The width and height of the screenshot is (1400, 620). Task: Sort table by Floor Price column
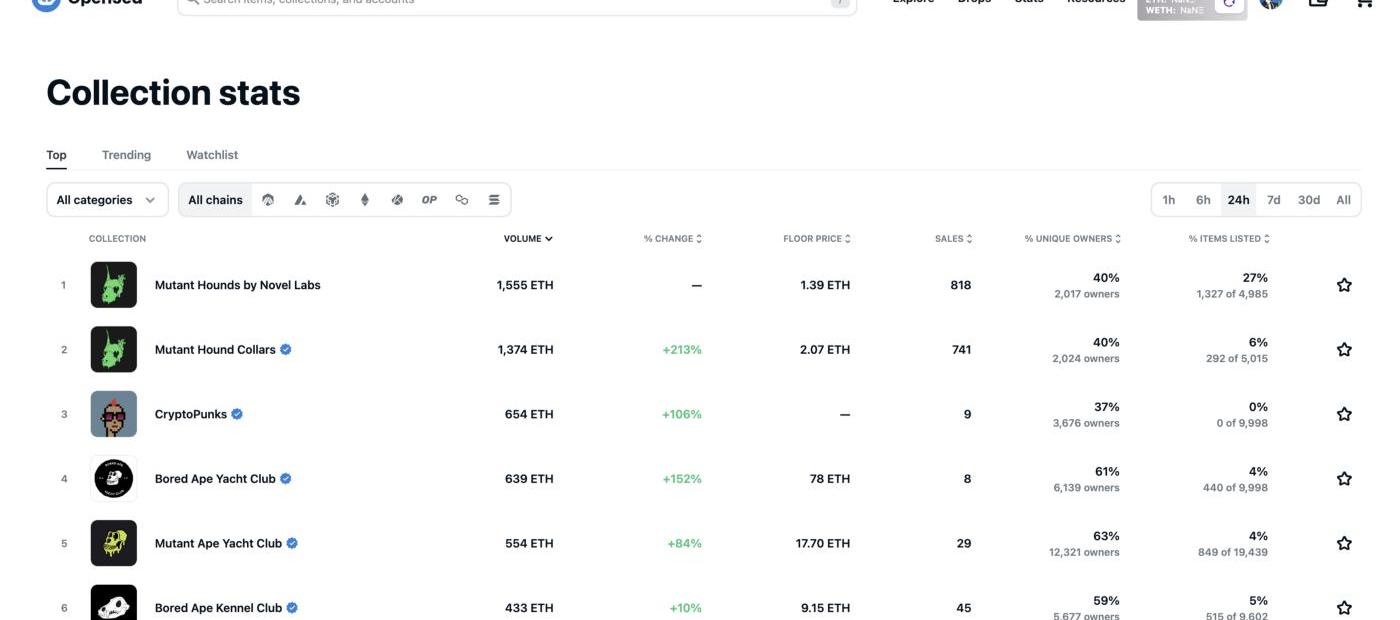pos(817,239)
